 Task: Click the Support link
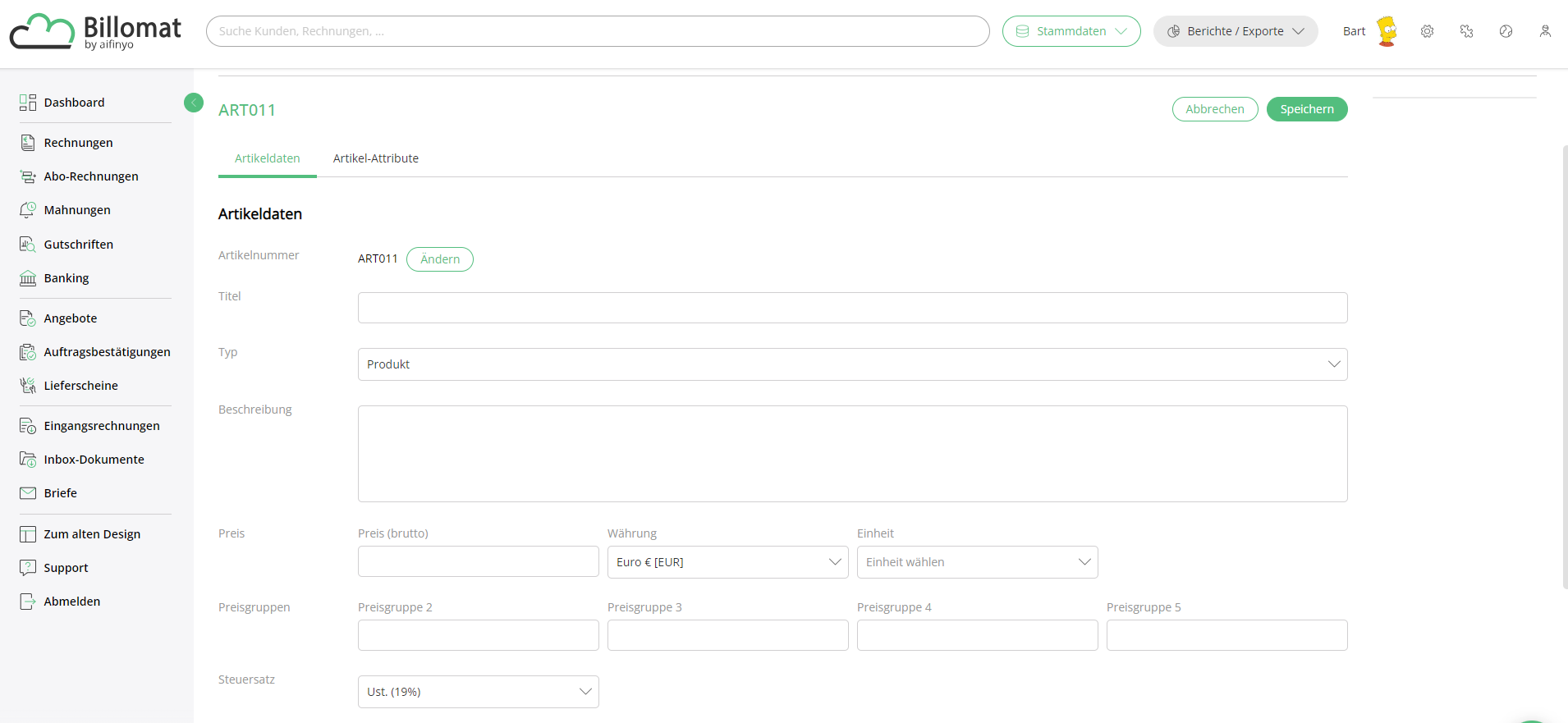tap(66, 568)
